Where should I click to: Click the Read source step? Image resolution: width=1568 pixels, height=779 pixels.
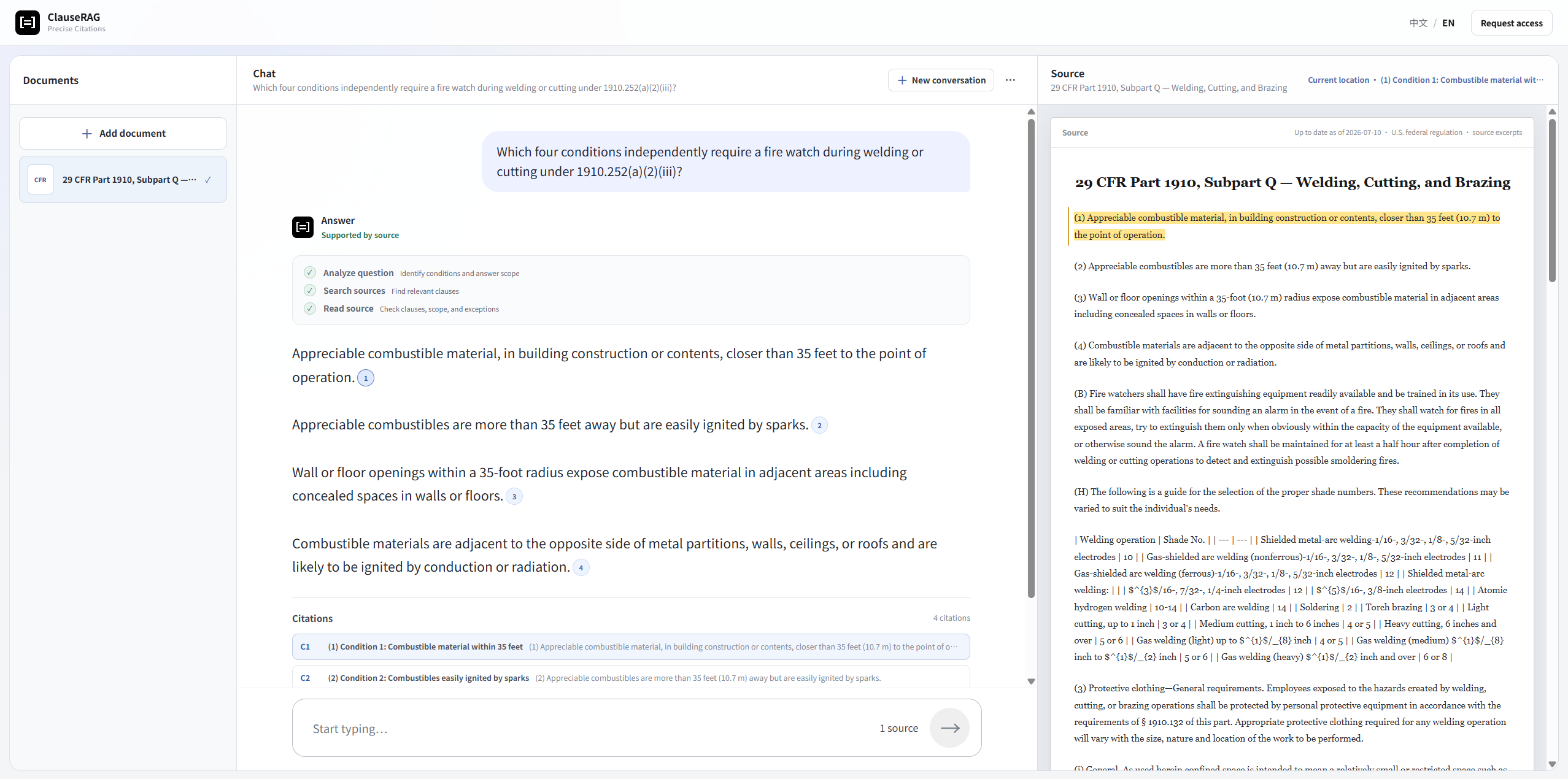[x=401, y=309]
